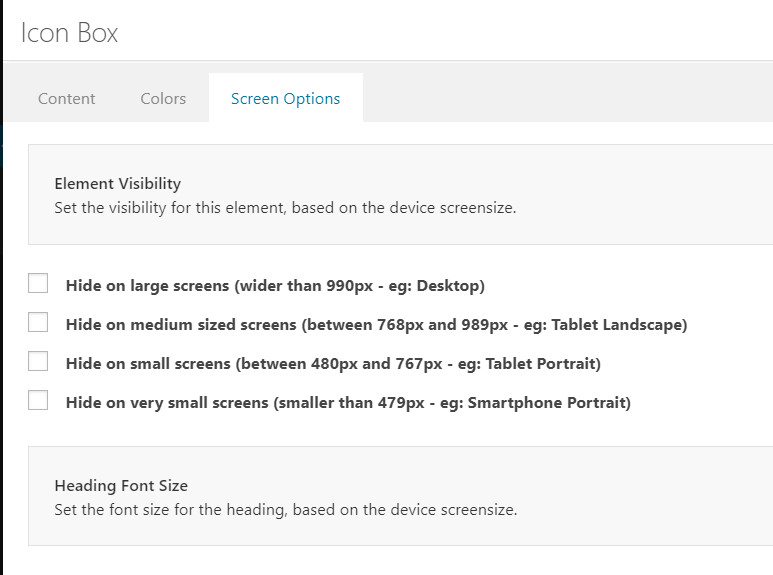The width and height of the screenshot is (773, 575).
Task: Click the Tablet Landscape medium screens label
Action: point(376,324)
